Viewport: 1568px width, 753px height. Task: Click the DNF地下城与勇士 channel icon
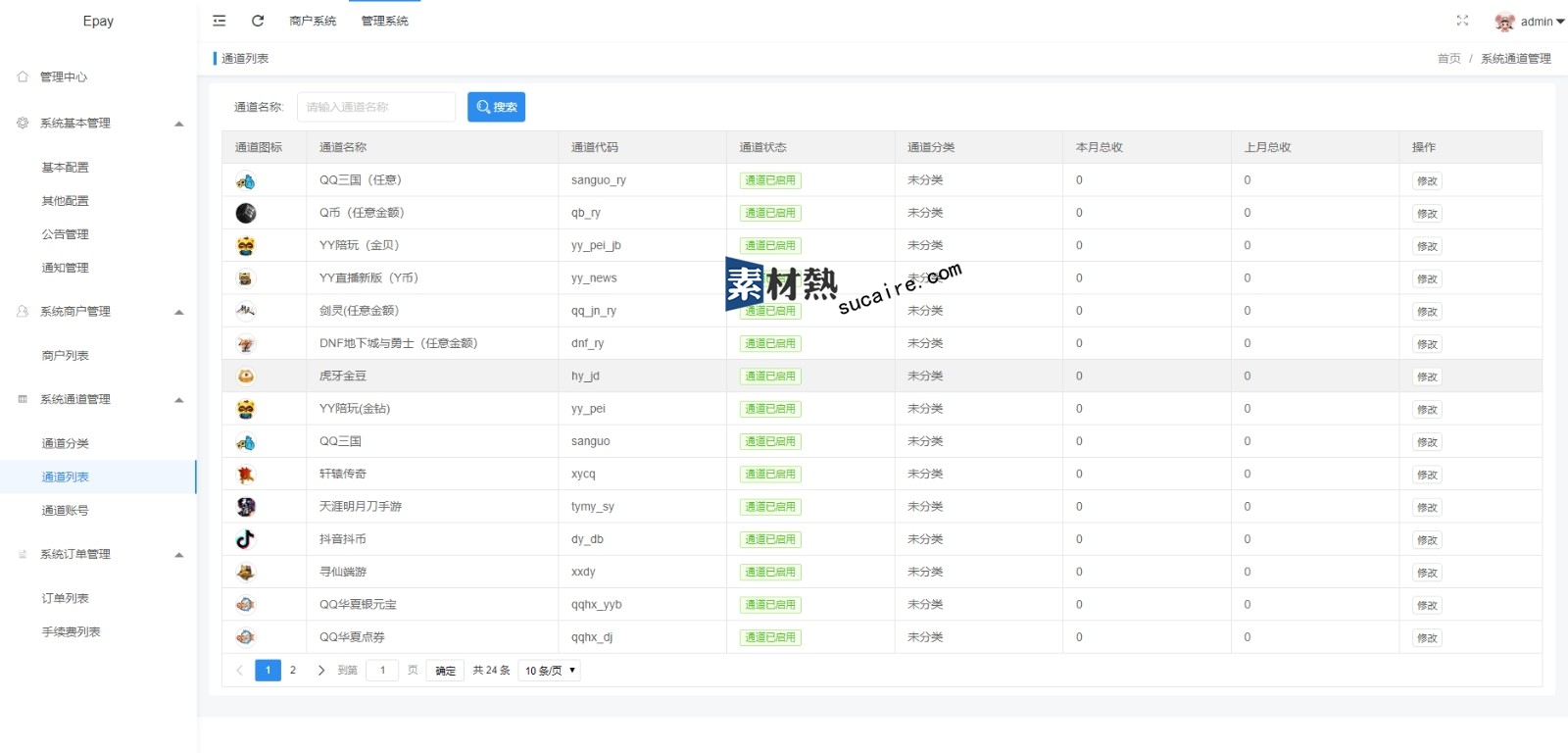pyautogui.click(x=246, y=343)
